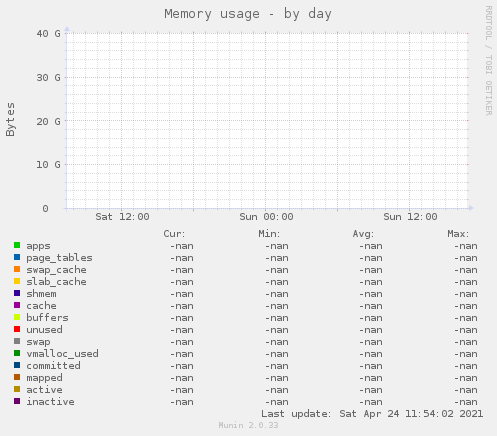Click the '40 G' y-axis label

pyautogui.click(x=48, y=34)
